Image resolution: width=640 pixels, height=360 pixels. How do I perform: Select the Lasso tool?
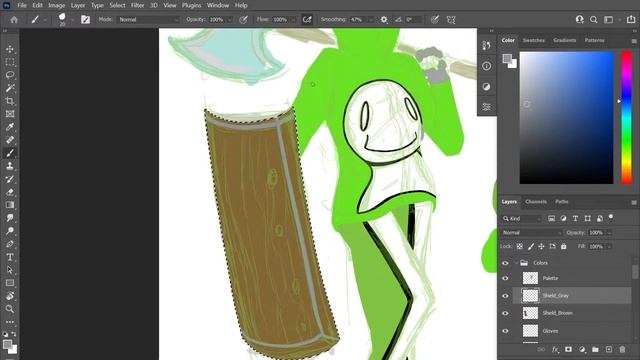coord(10,75)
